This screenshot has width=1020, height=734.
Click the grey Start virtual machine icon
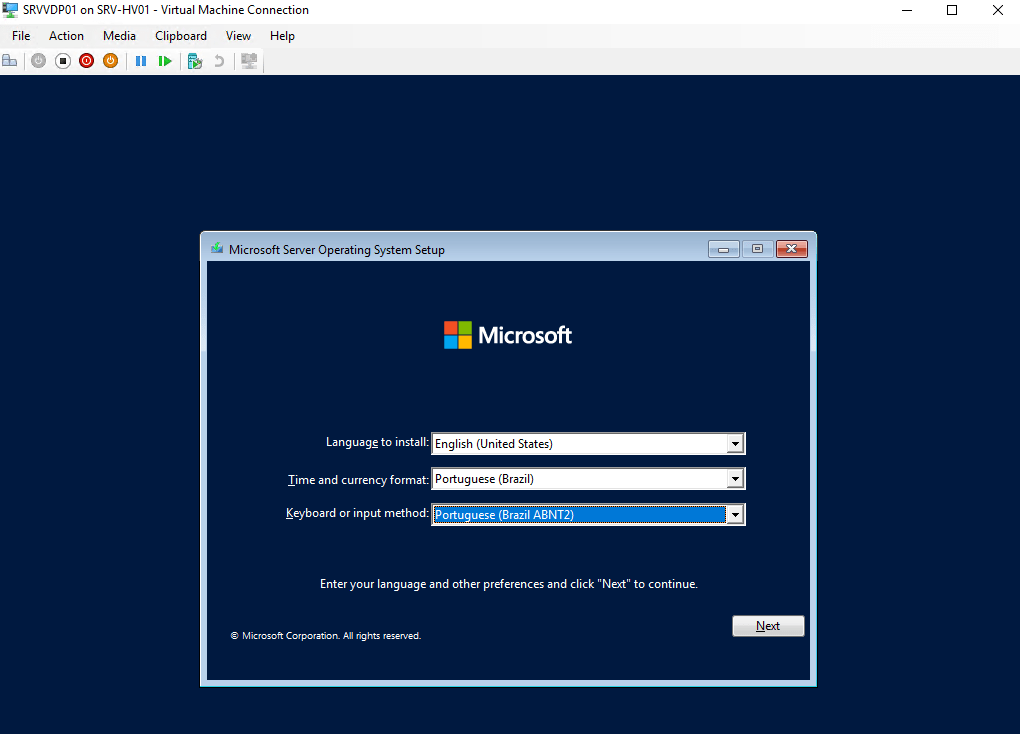(38, 61)
